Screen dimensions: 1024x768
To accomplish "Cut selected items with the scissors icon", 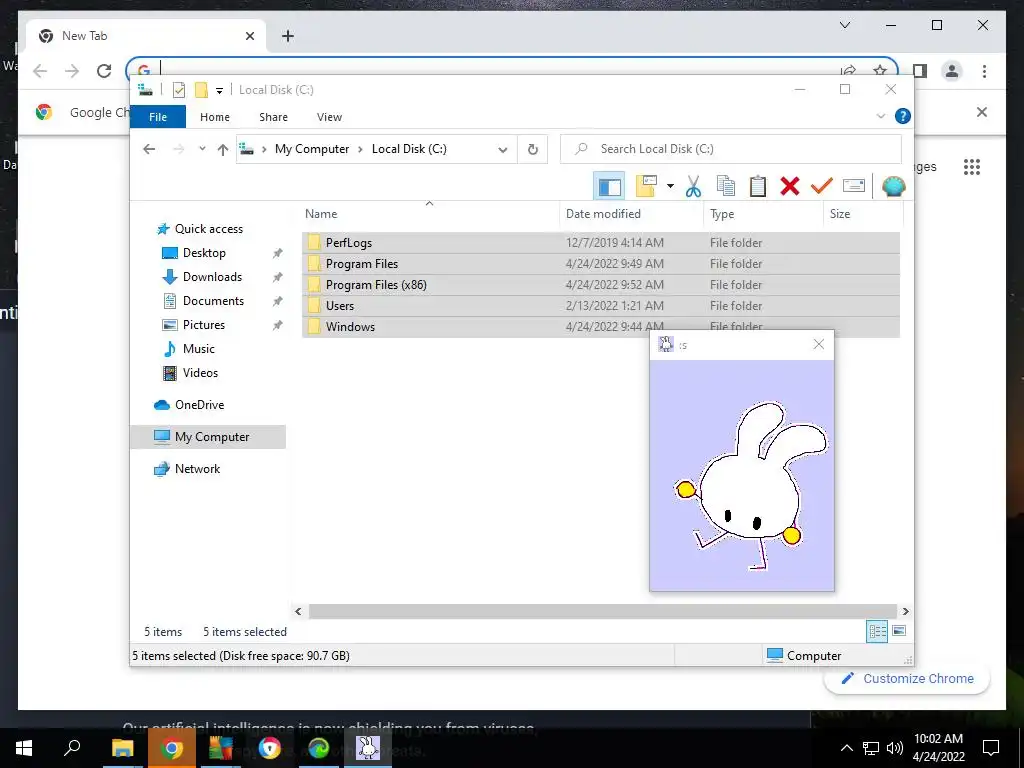I will tap(693, 187).
